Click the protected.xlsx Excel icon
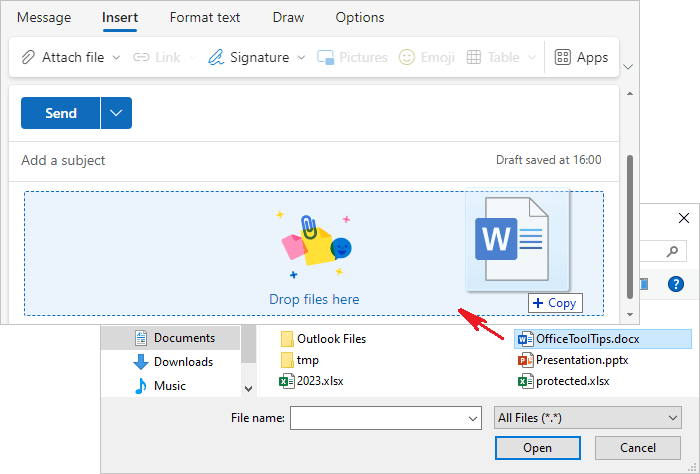This screenshot has width=700, height=474. pos(525,381)
